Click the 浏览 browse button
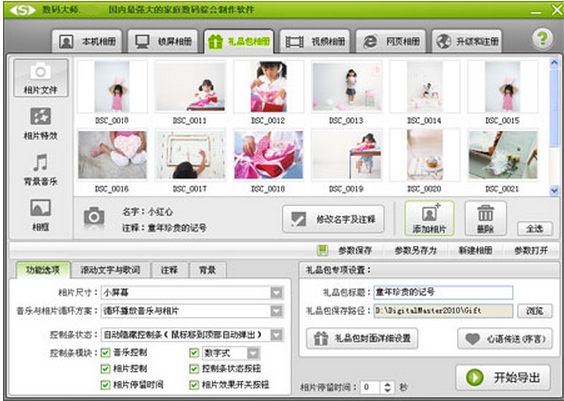 click(535, 311)
